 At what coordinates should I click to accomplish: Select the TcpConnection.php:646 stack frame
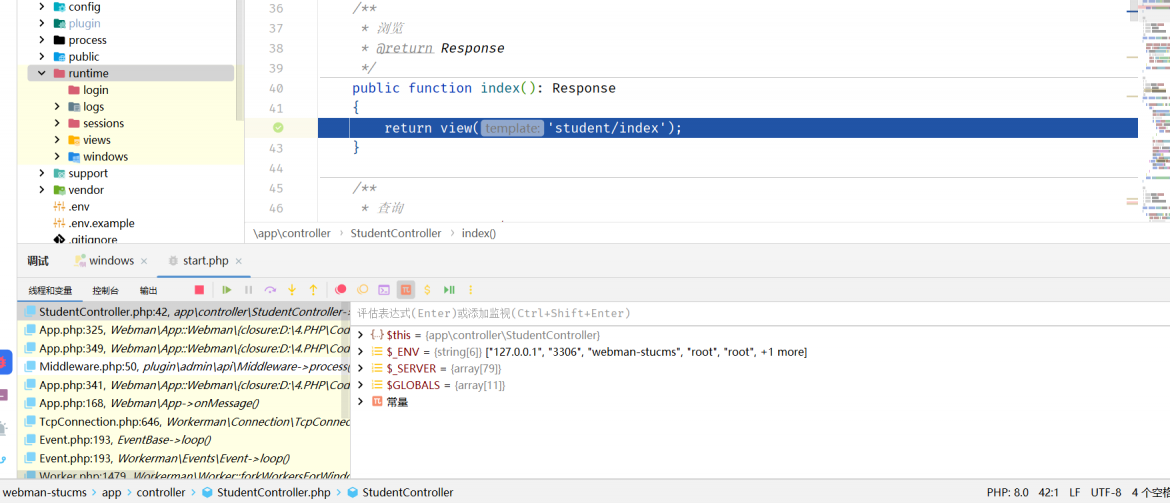(184, 422)
